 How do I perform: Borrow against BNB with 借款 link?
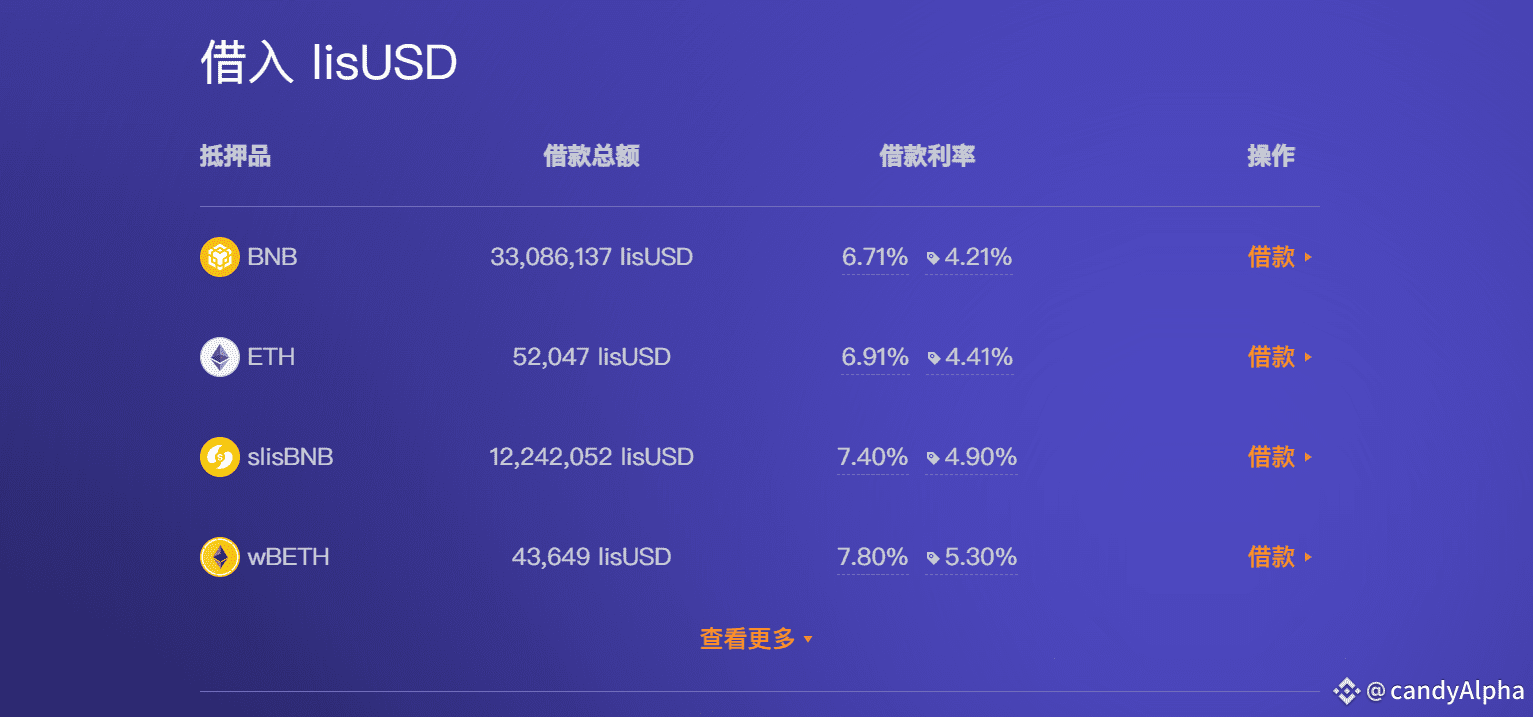pos(1271,257)
